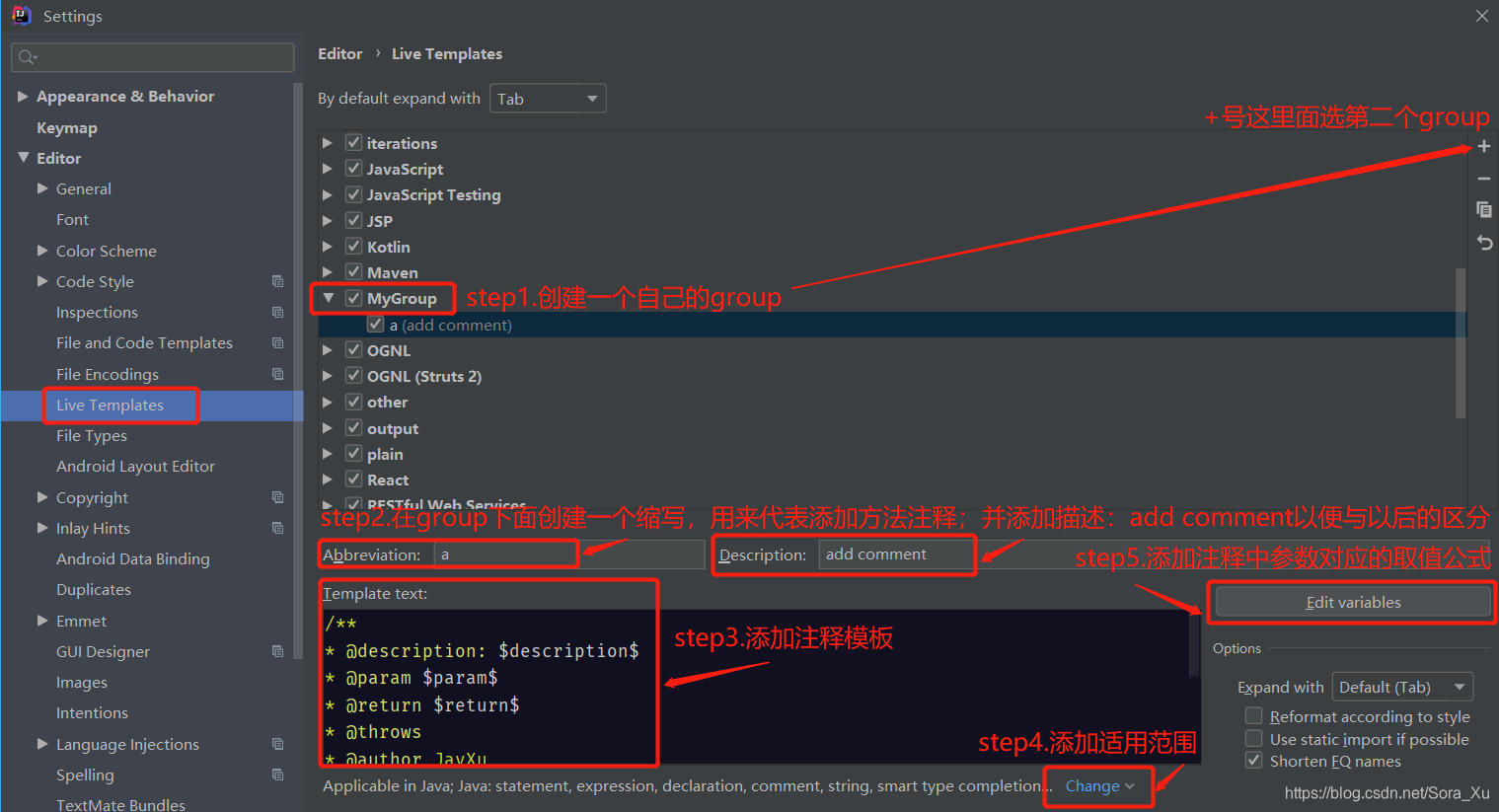1499x812 pixels.
Task: Click the restore deleted defaults icon
Action: click(1483, 242)
